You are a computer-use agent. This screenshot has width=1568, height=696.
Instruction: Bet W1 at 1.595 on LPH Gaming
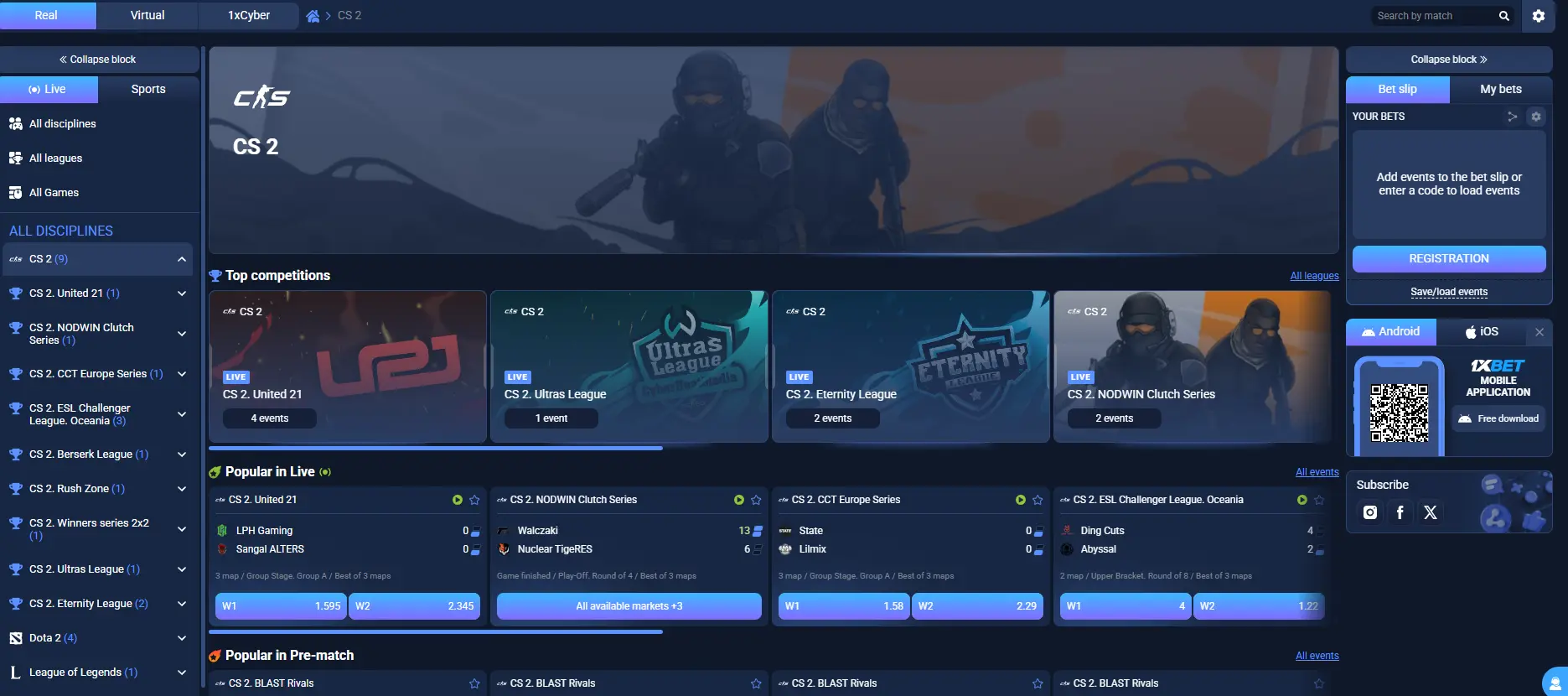(280, 606)
